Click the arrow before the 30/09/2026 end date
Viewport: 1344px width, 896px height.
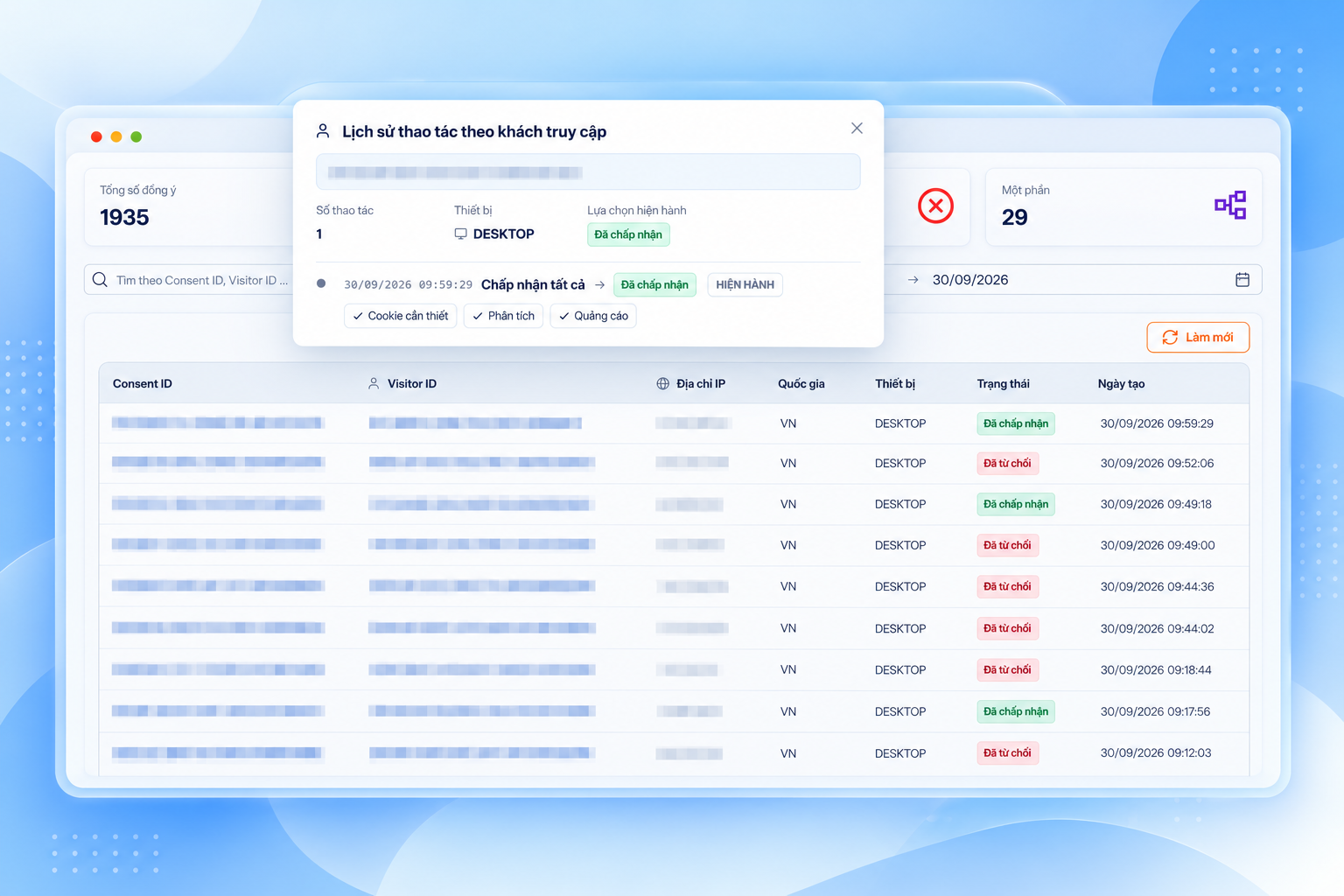913,280
